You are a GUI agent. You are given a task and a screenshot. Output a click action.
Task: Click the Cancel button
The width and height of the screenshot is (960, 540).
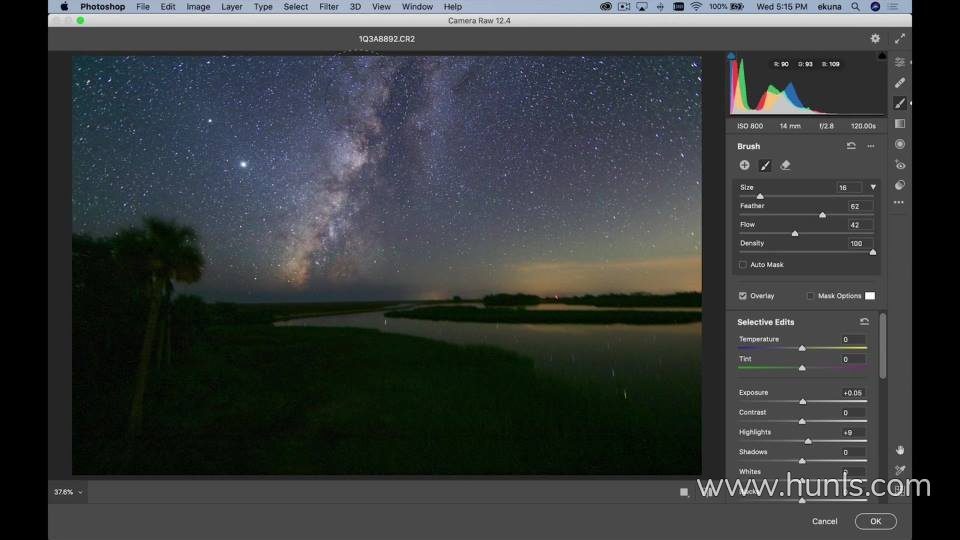[825, 521]
